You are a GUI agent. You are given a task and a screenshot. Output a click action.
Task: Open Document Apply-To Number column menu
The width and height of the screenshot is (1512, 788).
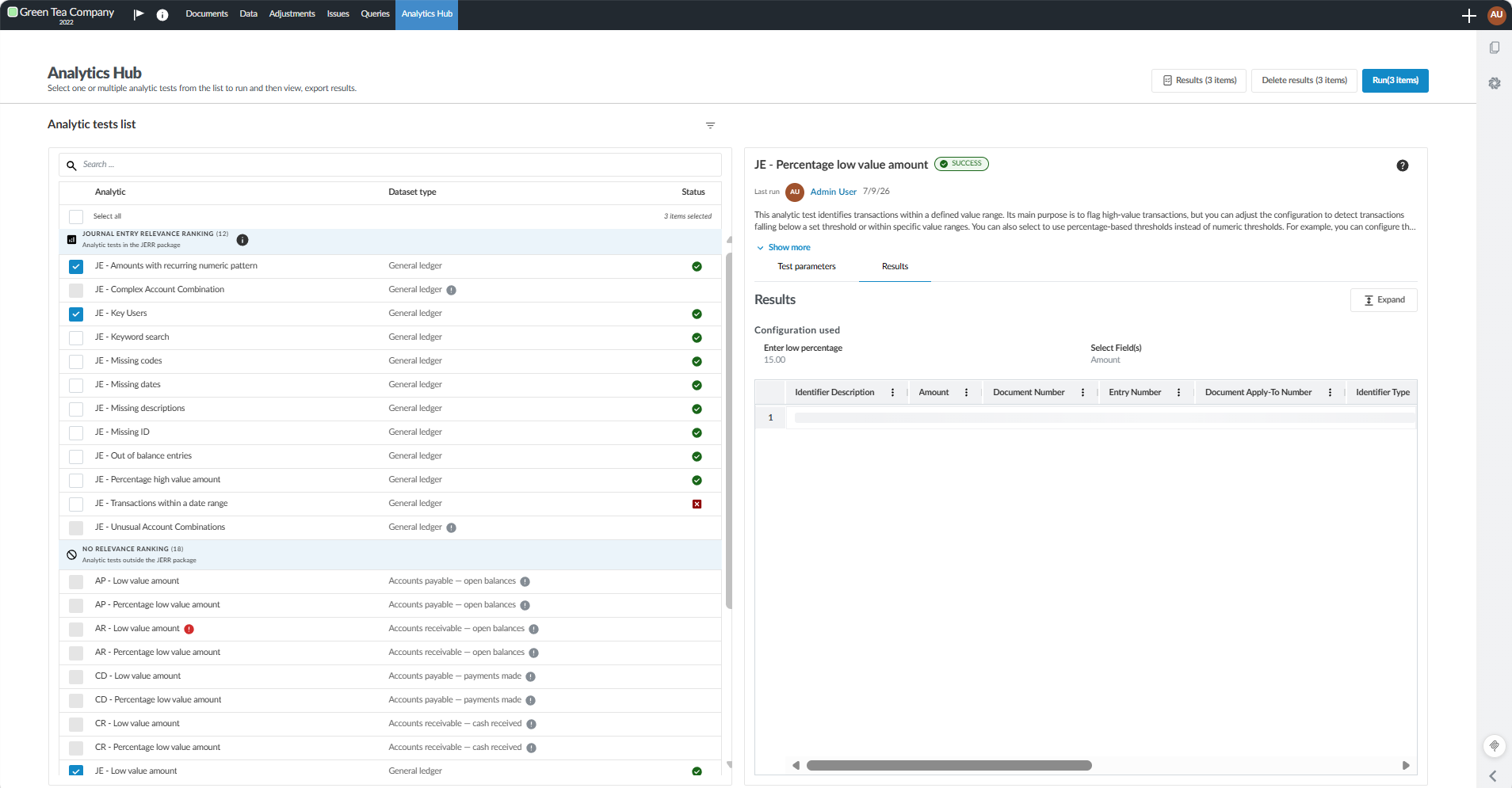[1330, 392]
